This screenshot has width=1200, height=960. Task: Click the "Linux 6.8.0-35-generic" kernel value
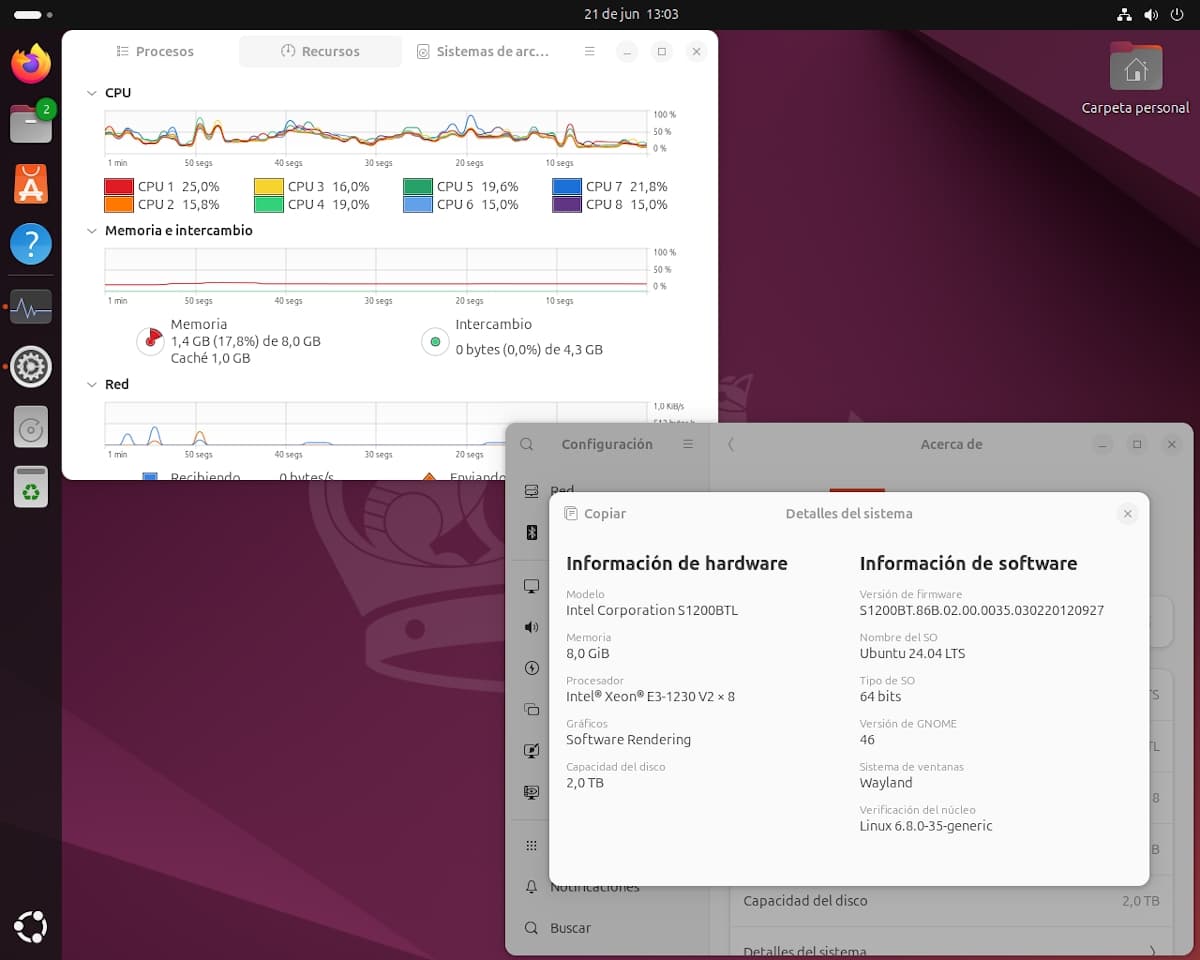(x=926, y=826)
